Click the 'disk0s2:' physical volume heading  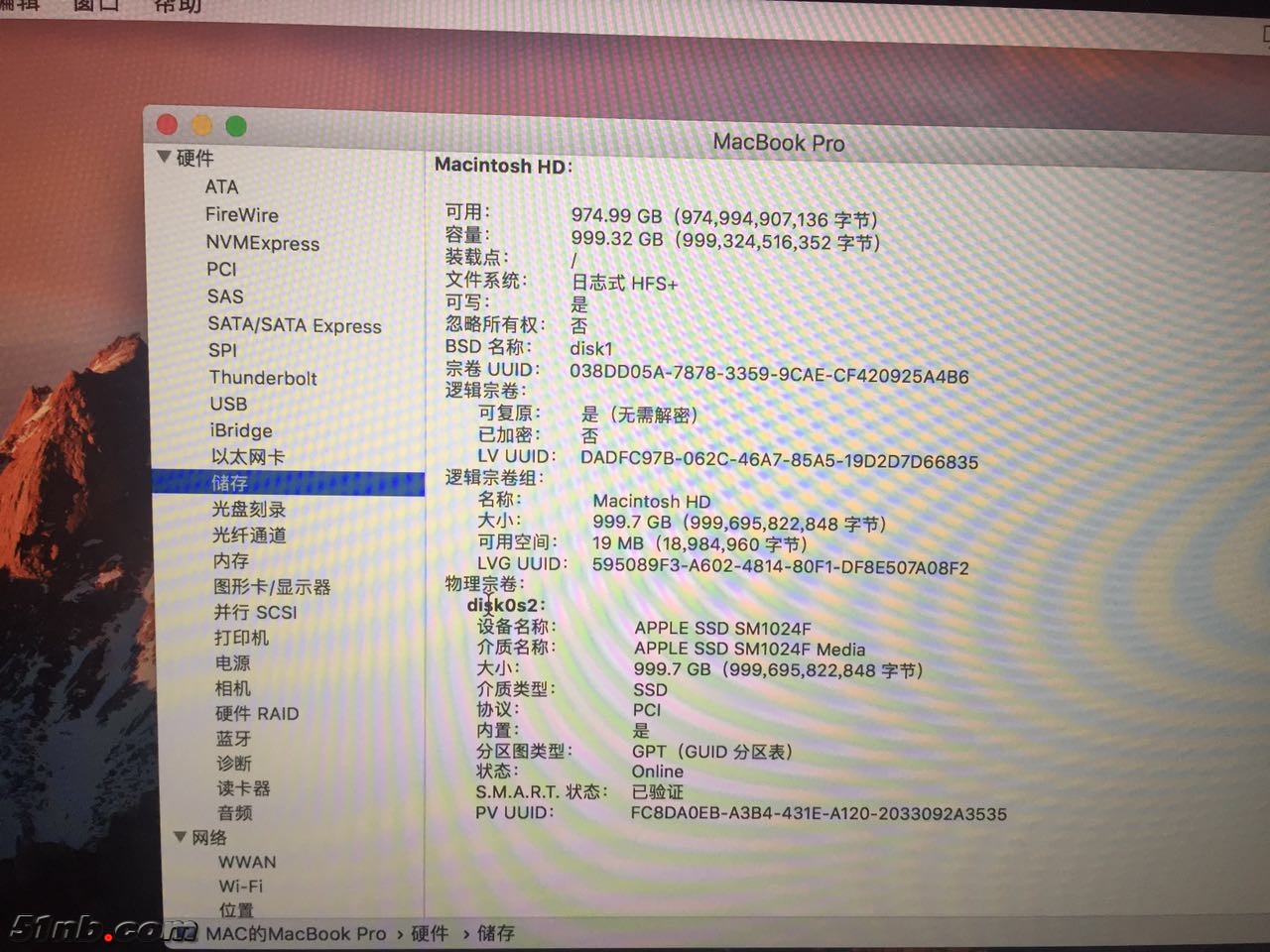(507, 605)
